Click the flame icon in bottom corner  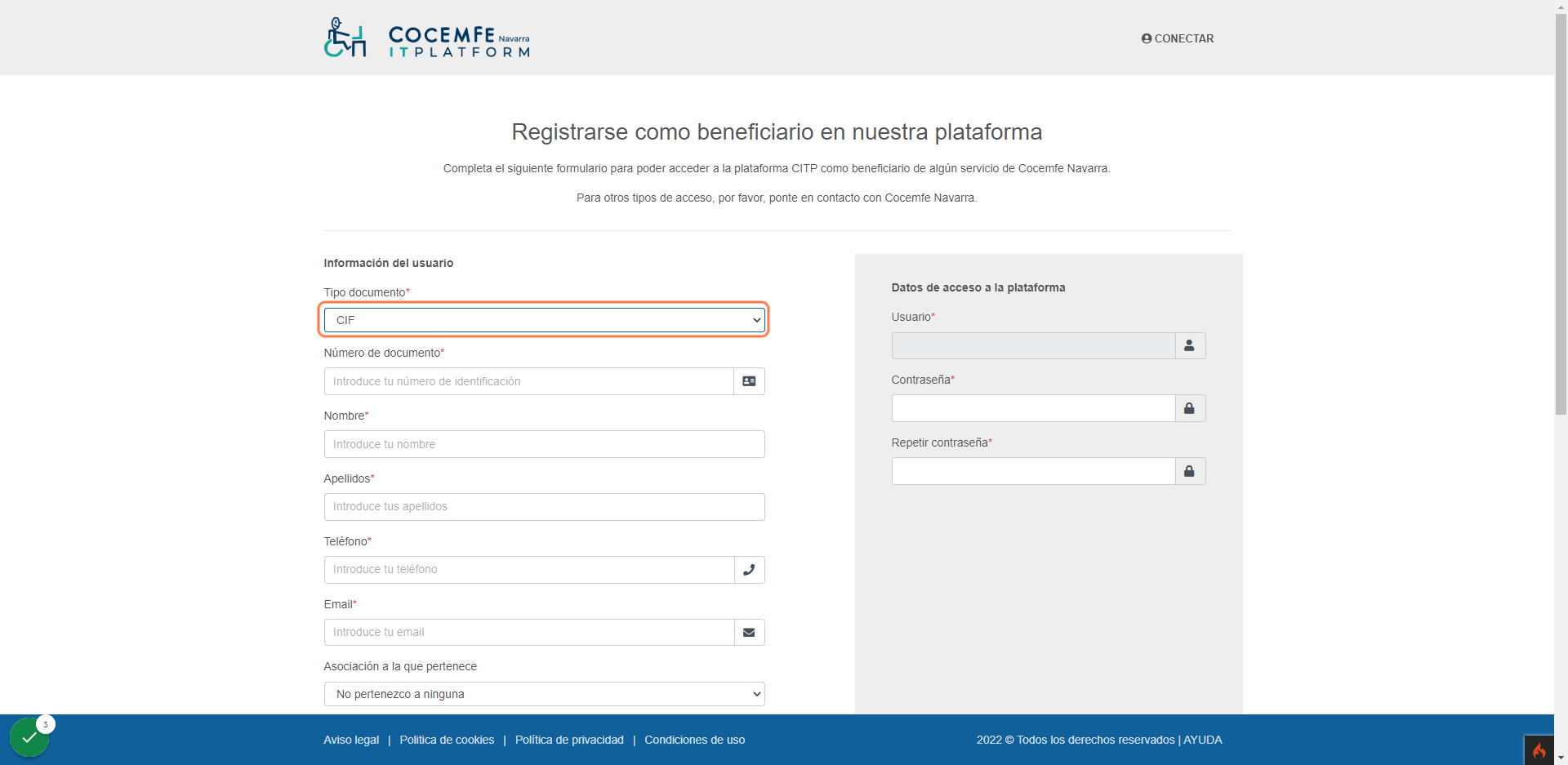(x=1539, y=750)
